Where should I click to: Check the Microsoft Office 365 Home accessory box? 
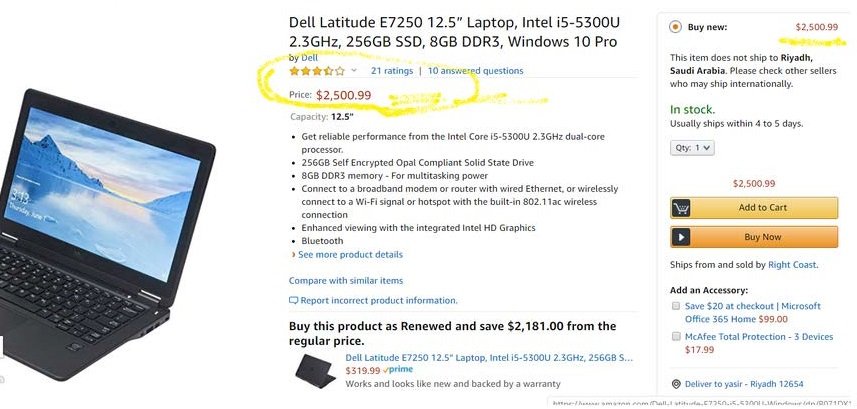[x=676, y=306]
